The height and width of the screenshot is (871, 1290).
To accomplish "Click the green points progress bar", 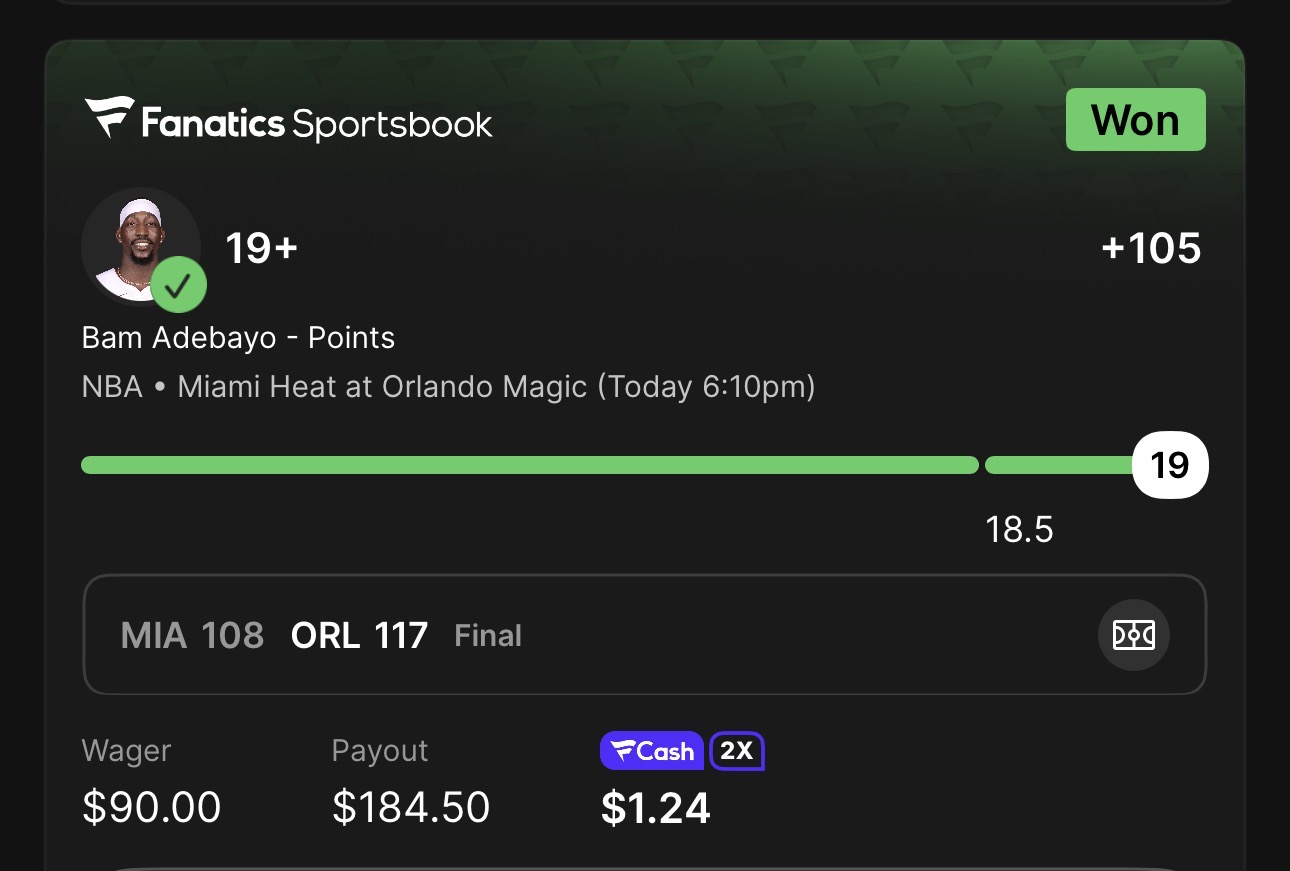I will coord(530,465).
